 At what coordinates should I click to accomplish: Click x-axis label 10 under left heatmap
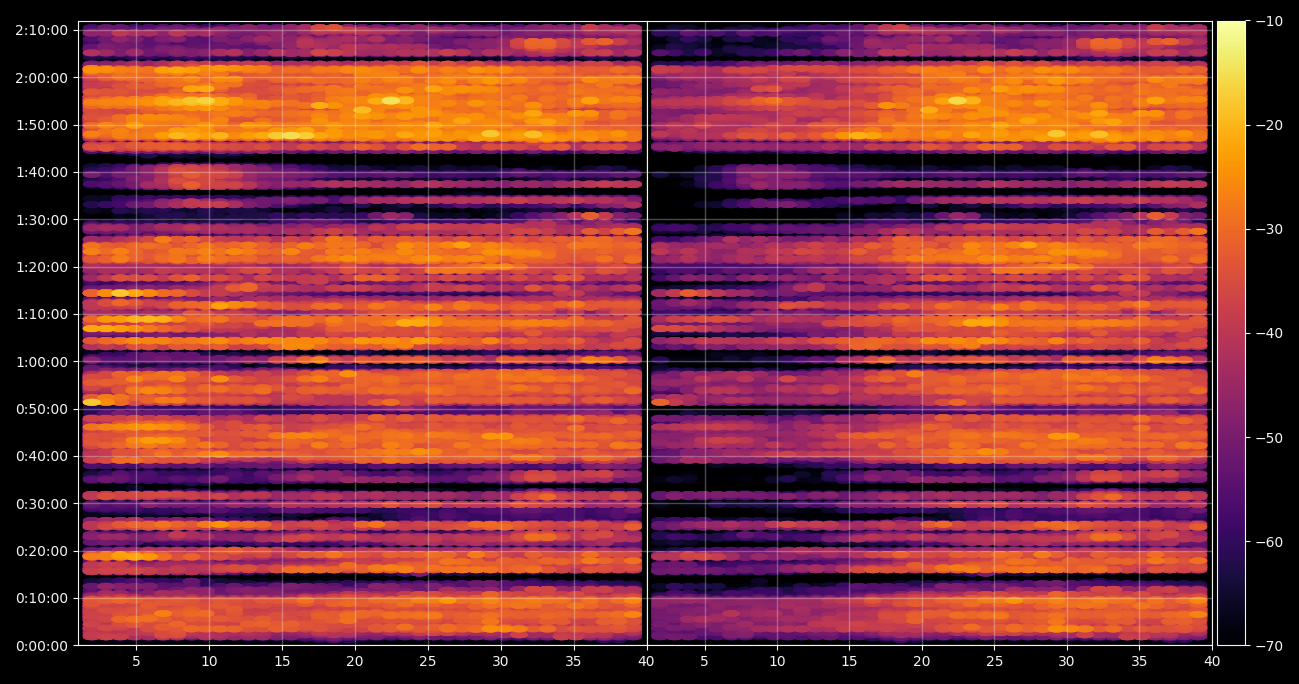coord(209,661)
